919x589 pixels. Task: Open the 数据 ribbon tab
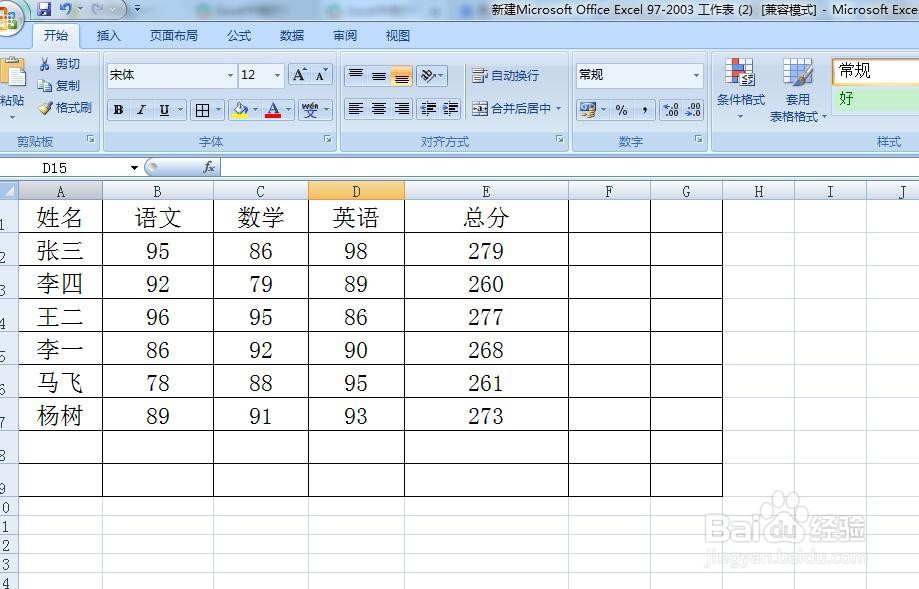pos(291,35)
